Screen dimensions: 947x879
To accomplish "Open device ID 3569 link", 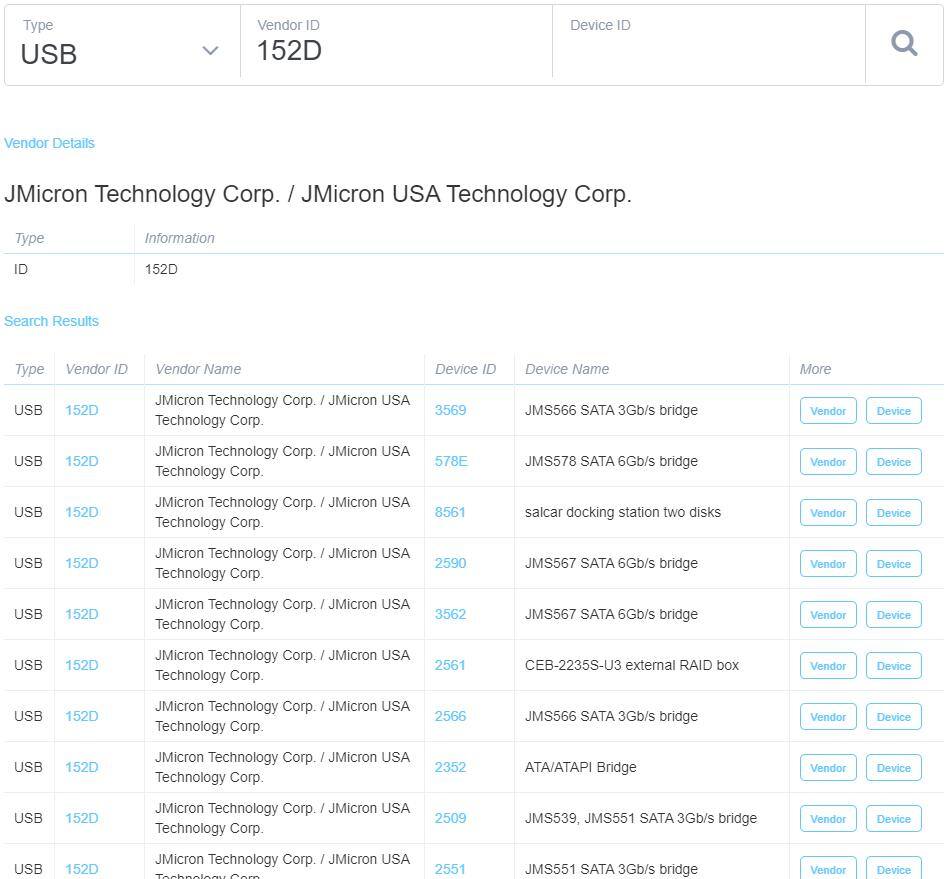I will [x=450, y=410].
